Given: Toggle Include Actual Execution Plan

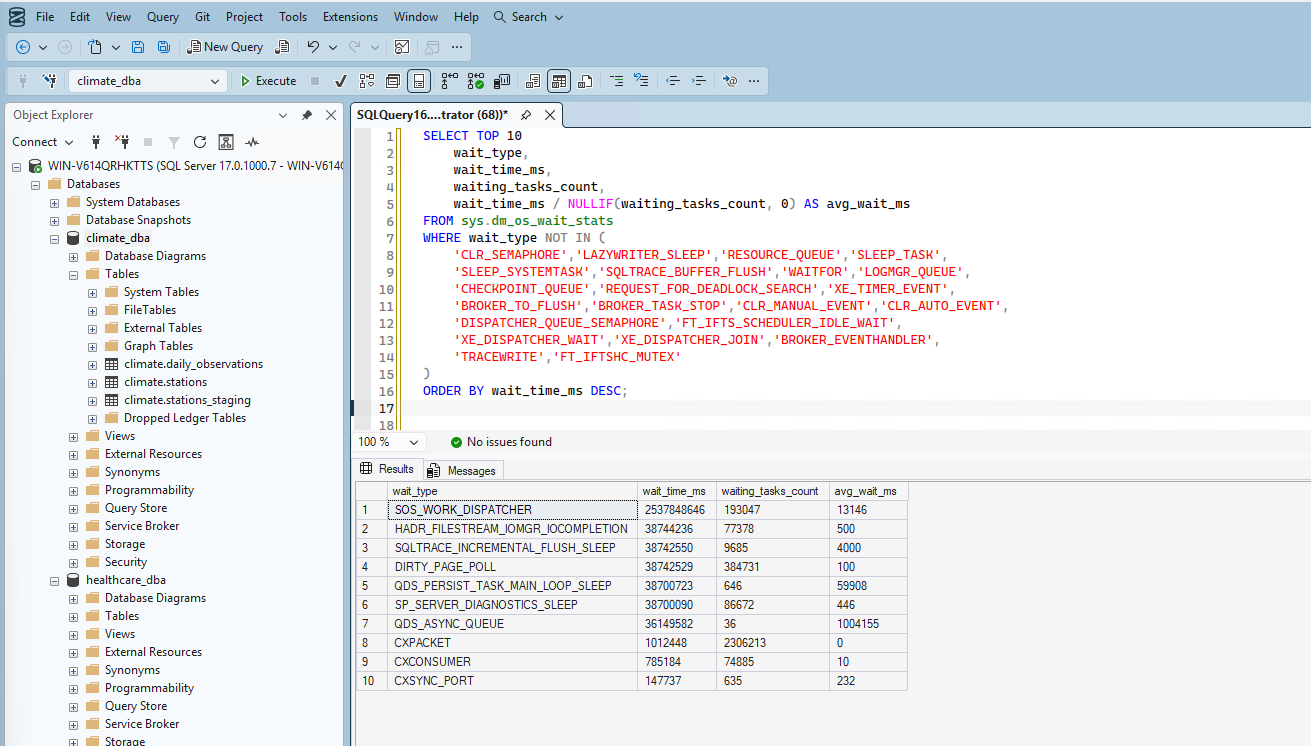Looking at the screenshot, I should tap(450, 81).
